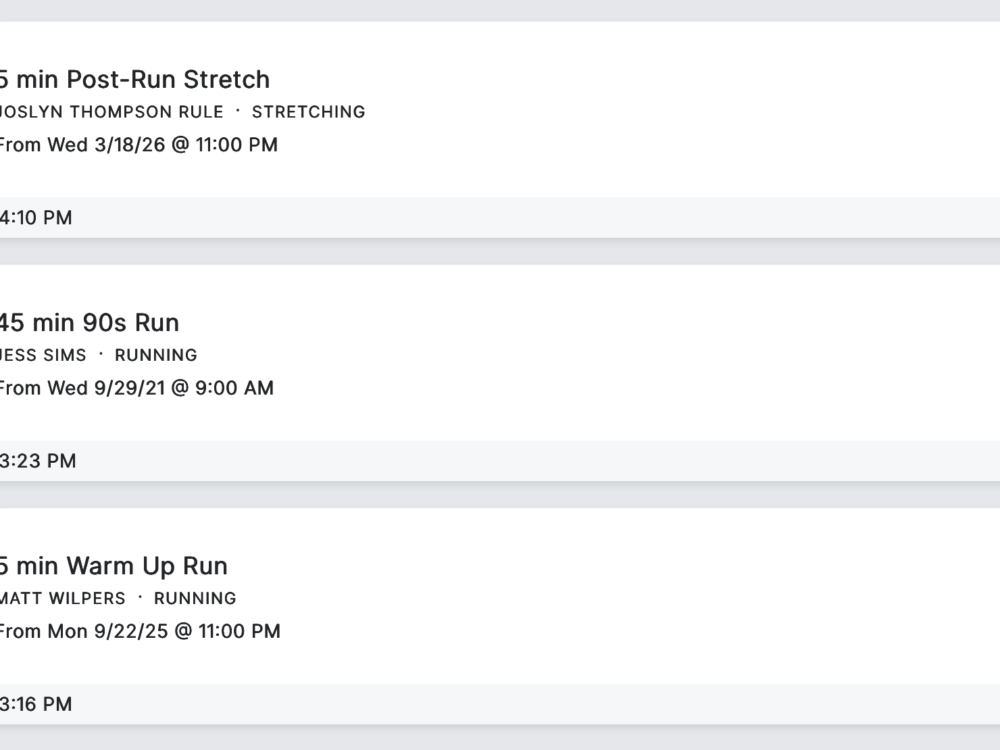Open the 45 min 90s Run workout
Screen dimensions: 1000x750
point(89,322)
